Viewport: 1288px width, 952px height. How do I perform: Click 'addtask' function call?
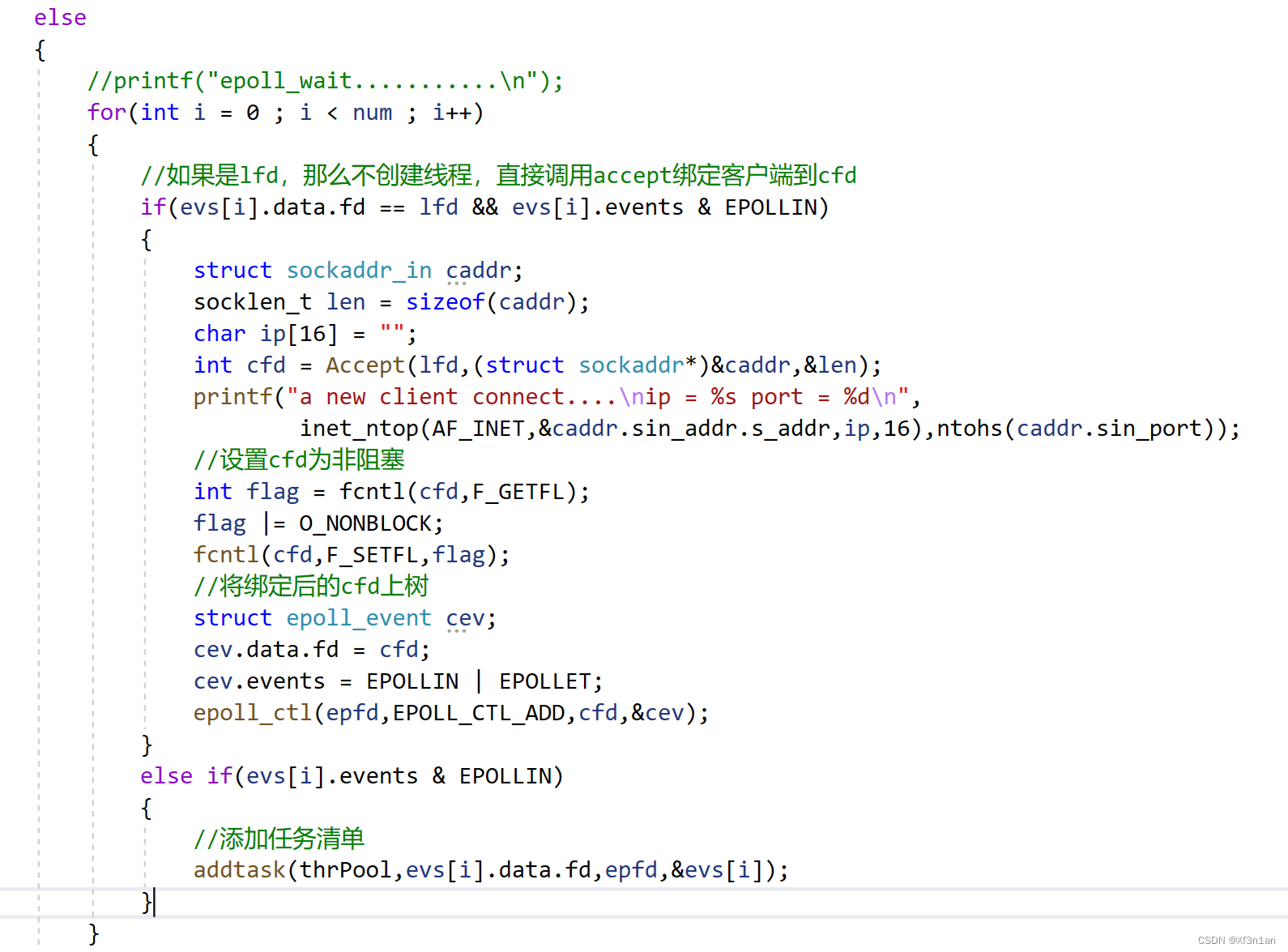click(x=240, y=870)
